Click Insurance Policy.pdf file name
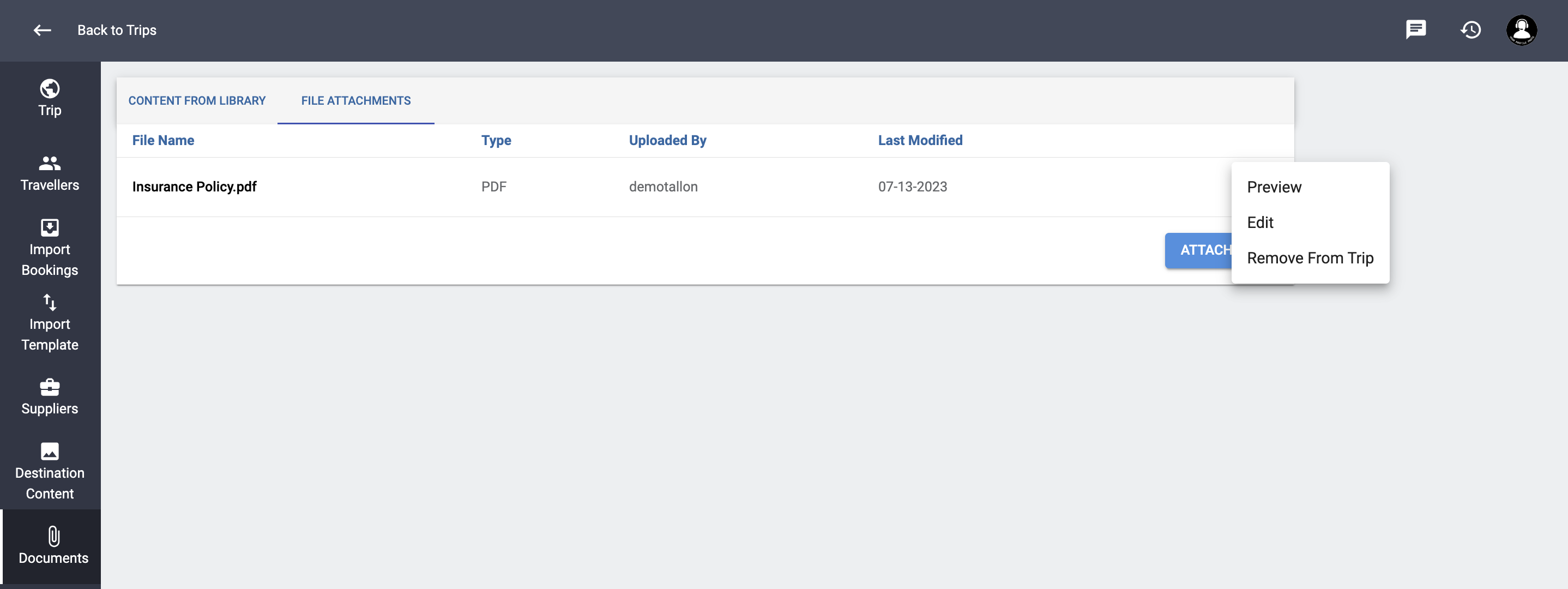 tap(194, 187)
